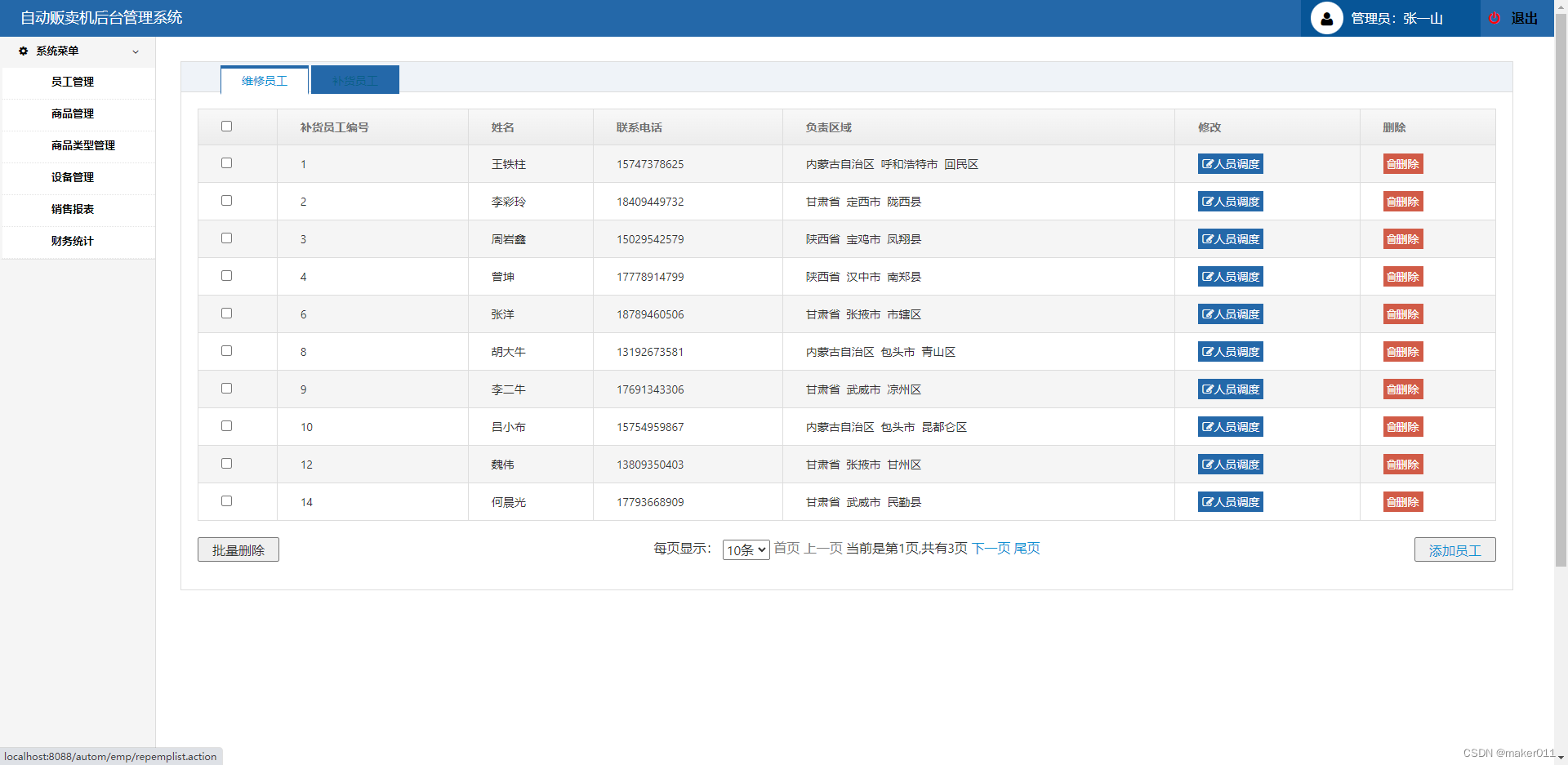This screenshot has height=765, width=1568.
Task: Check the box for 何晨光 row
Action: [x=226, y=501]
